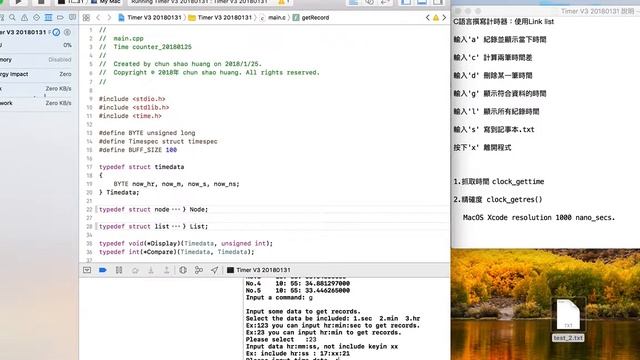Click clock_gettime line in the notes window
Viewport: 640px width, 360px height.
[498, 182]
